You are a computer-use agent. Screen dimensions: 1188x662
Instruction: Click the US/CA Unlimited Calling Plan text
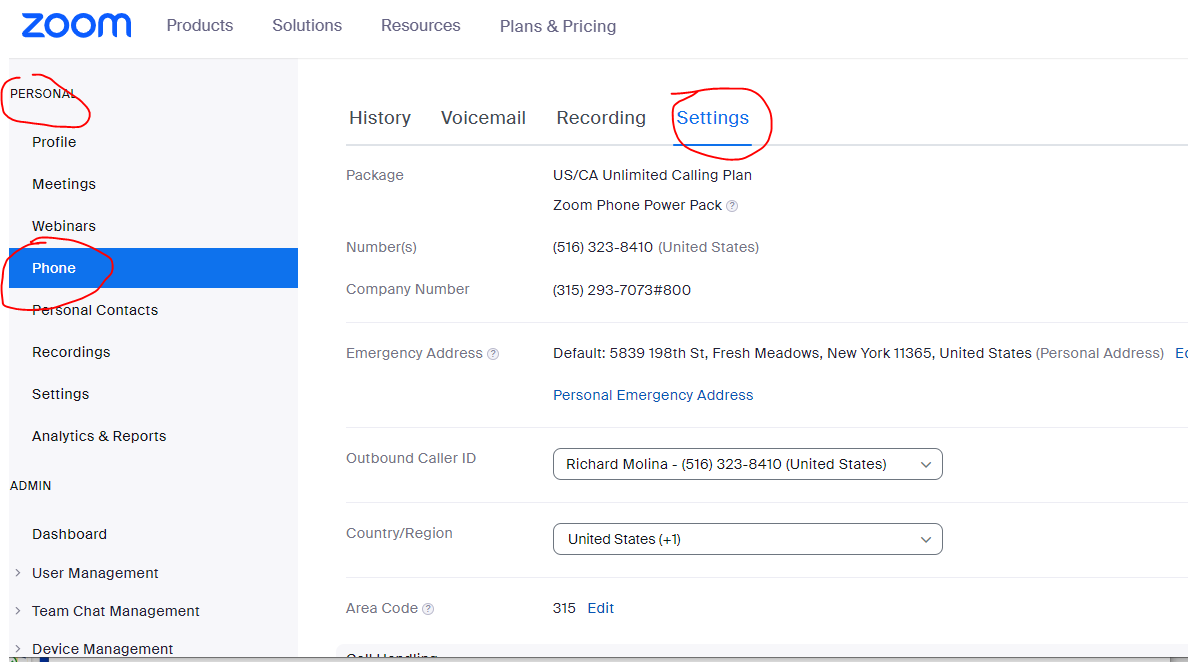tap(652, 175)
